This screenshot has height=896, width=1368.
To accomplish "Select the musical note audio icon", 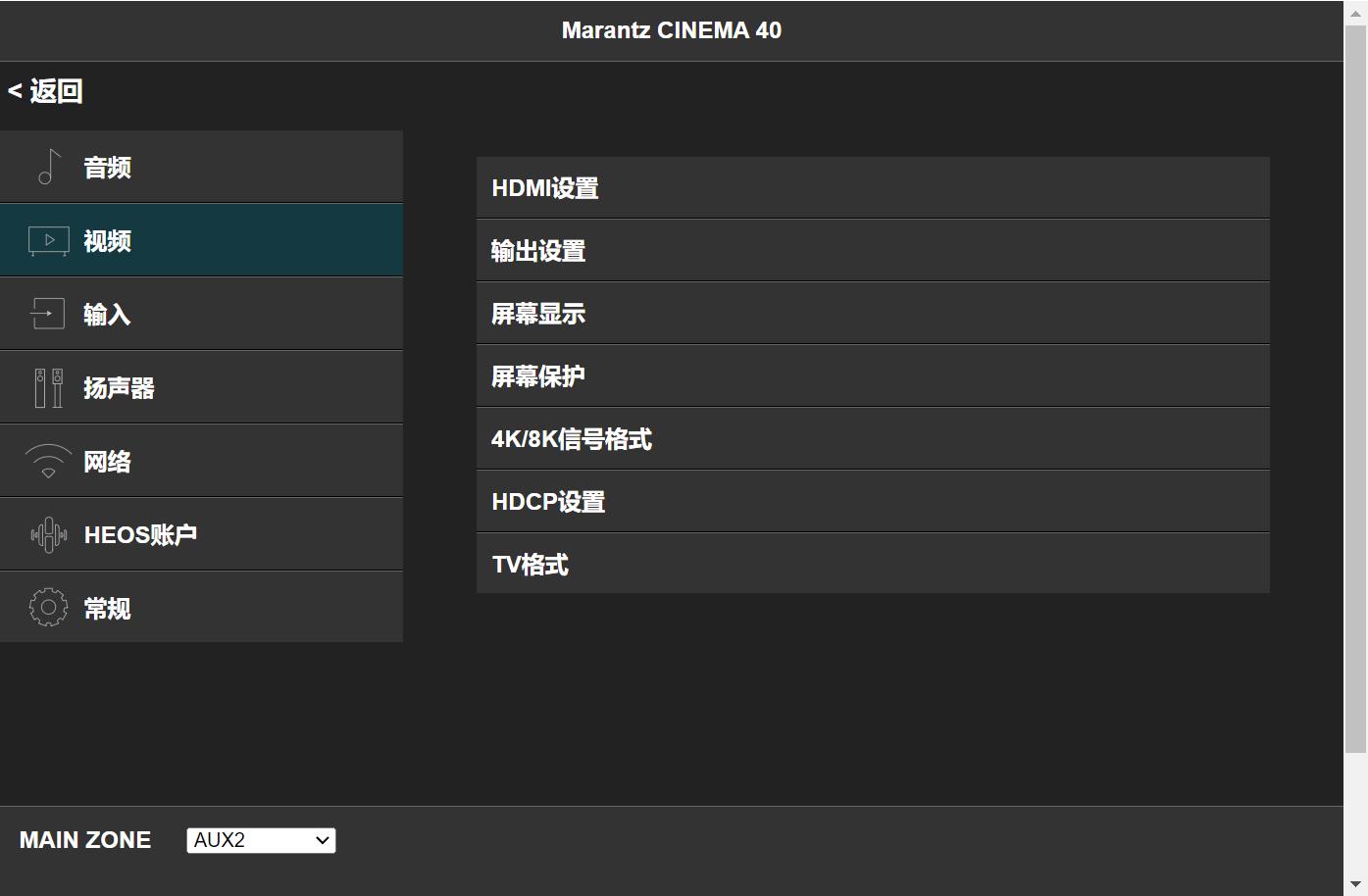I will 47,167.
